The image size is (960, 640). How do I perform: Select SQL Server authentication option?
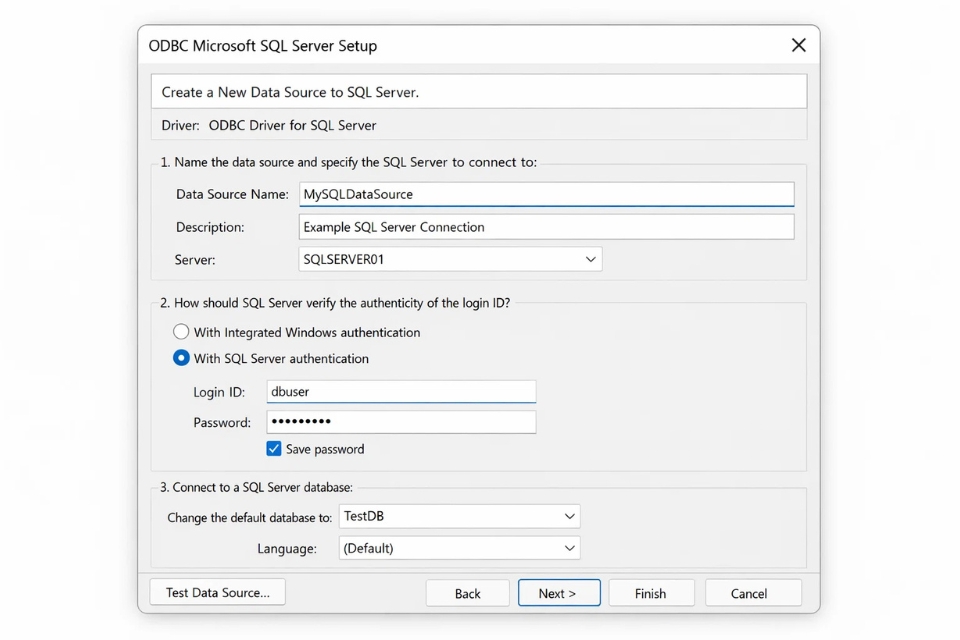coord(181,358)
